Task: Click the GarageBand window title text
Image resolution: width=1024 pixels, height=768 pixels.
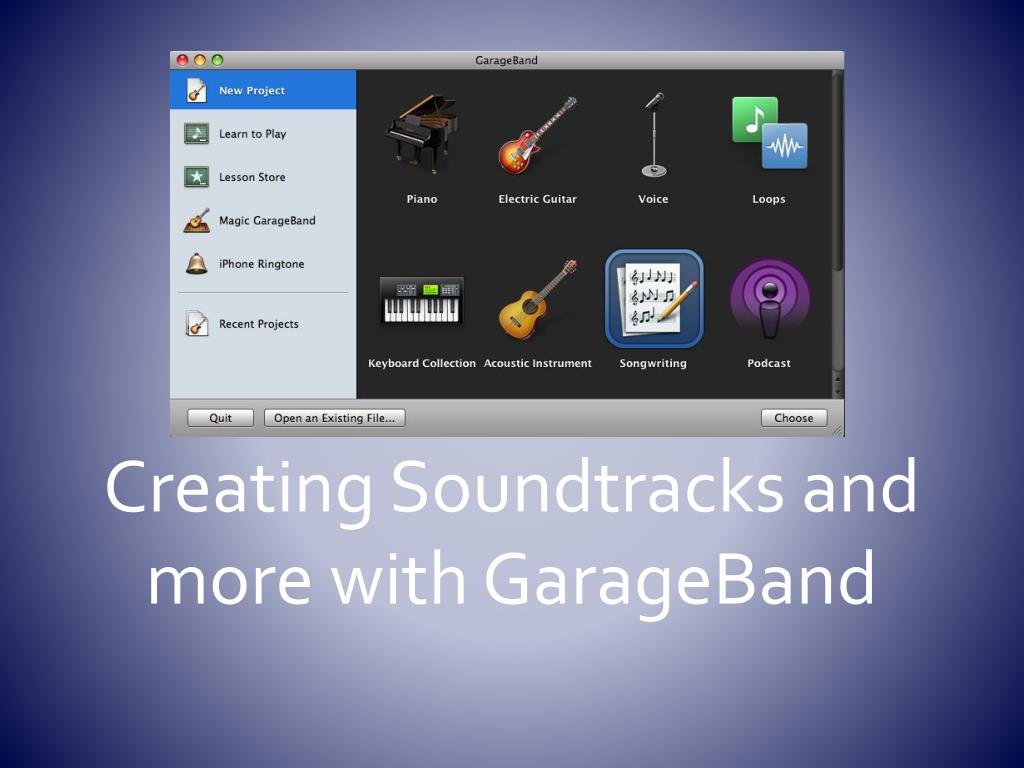Action: point(506,60)
